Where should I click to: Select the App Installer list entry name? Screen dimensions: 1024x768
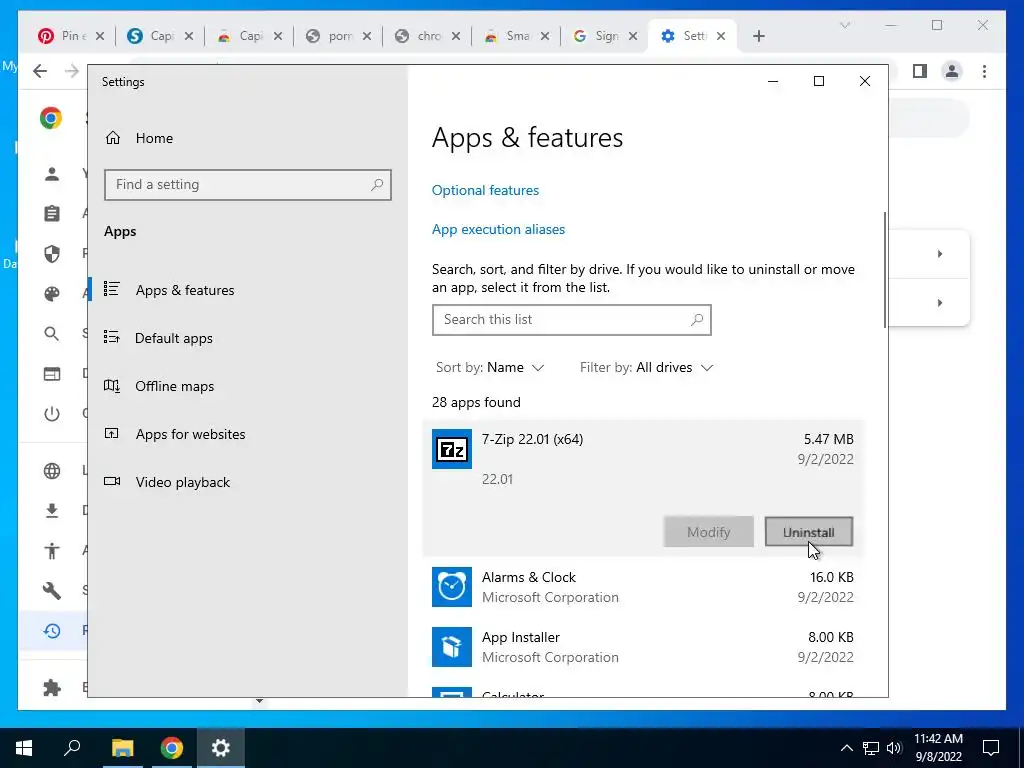pos(520,637)
